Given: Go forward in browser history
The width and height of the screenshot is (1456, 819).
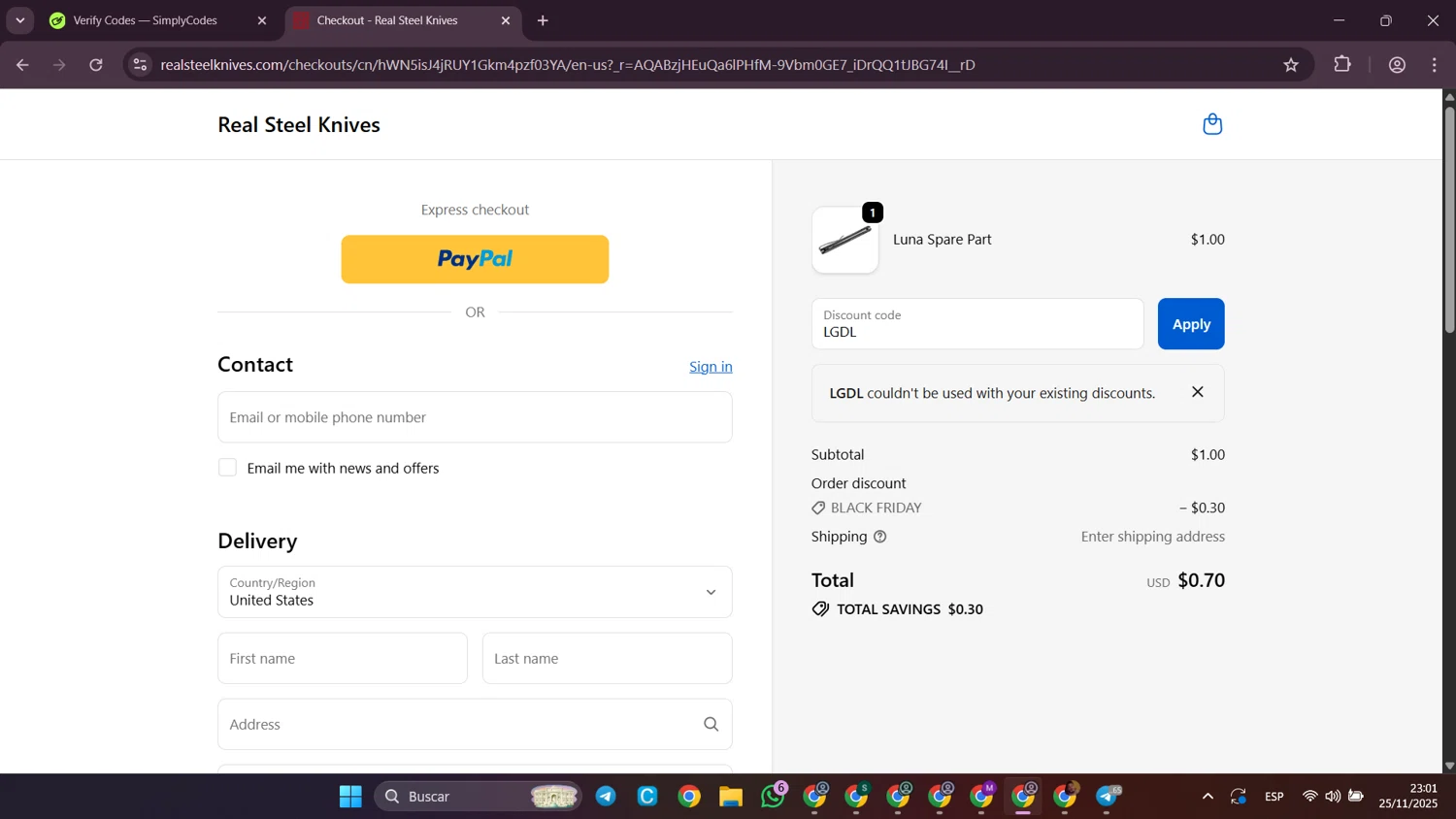Looking at the screenshot, I should coord(59,65).
